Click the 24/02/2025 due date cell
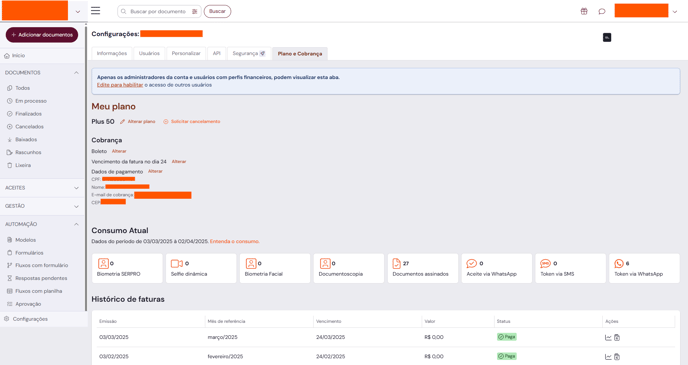Image resolution: width=688 pixels, height=365 pixels. click(330, 357)
